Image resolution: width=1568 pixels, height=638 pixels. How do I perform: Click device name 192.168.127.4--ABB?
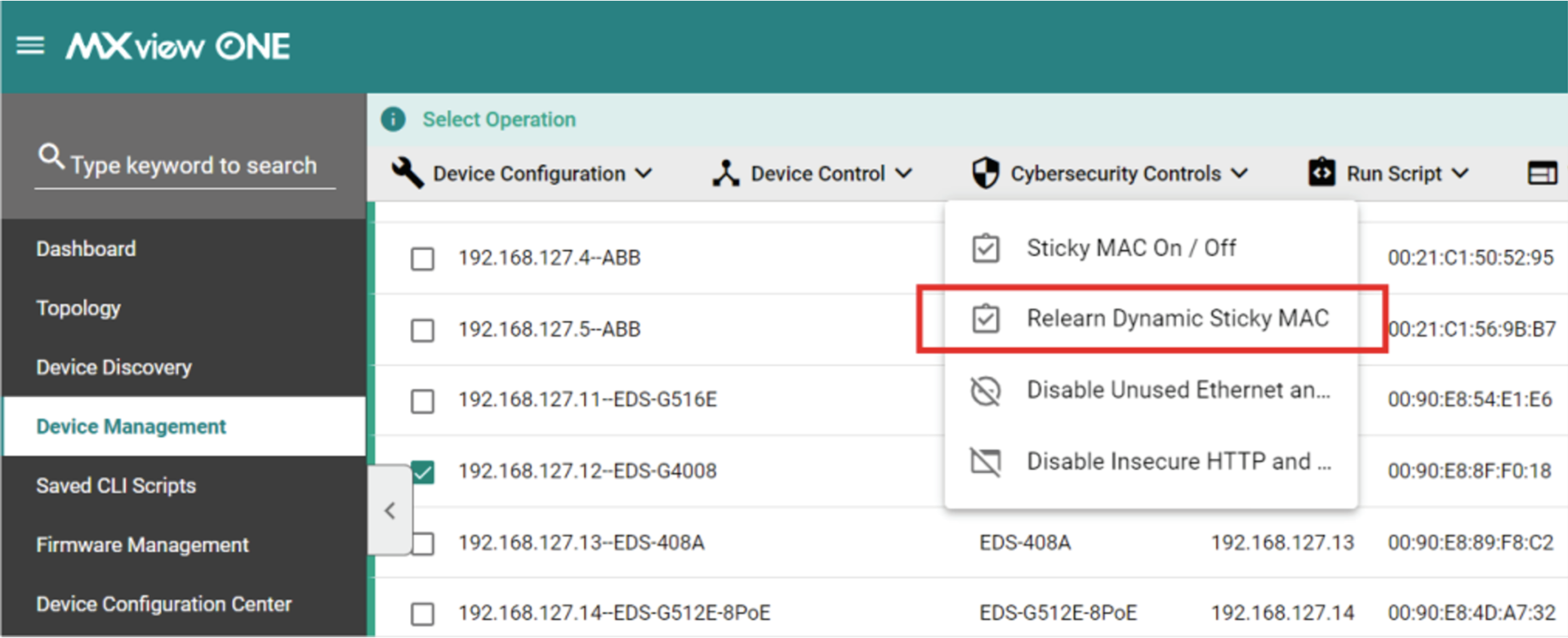tap(550, 258)
